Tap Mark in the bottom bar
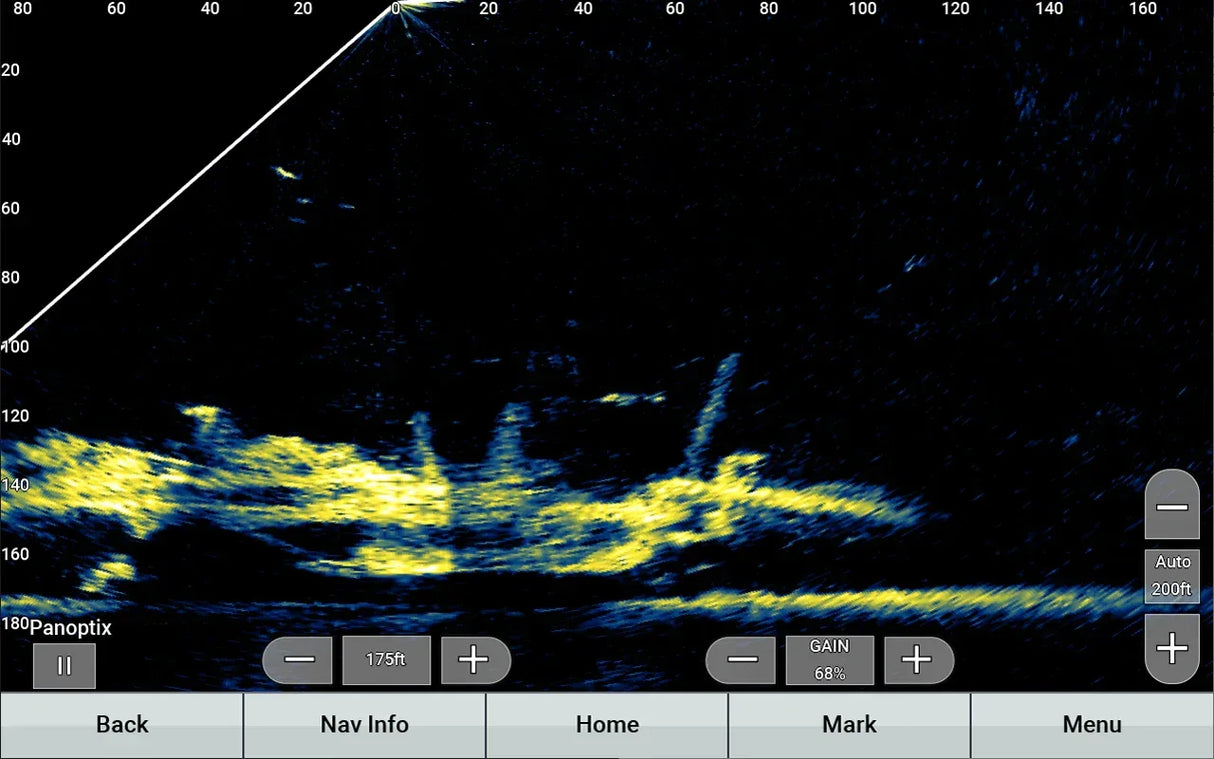1214x759 pixels. tap(849, 725)
